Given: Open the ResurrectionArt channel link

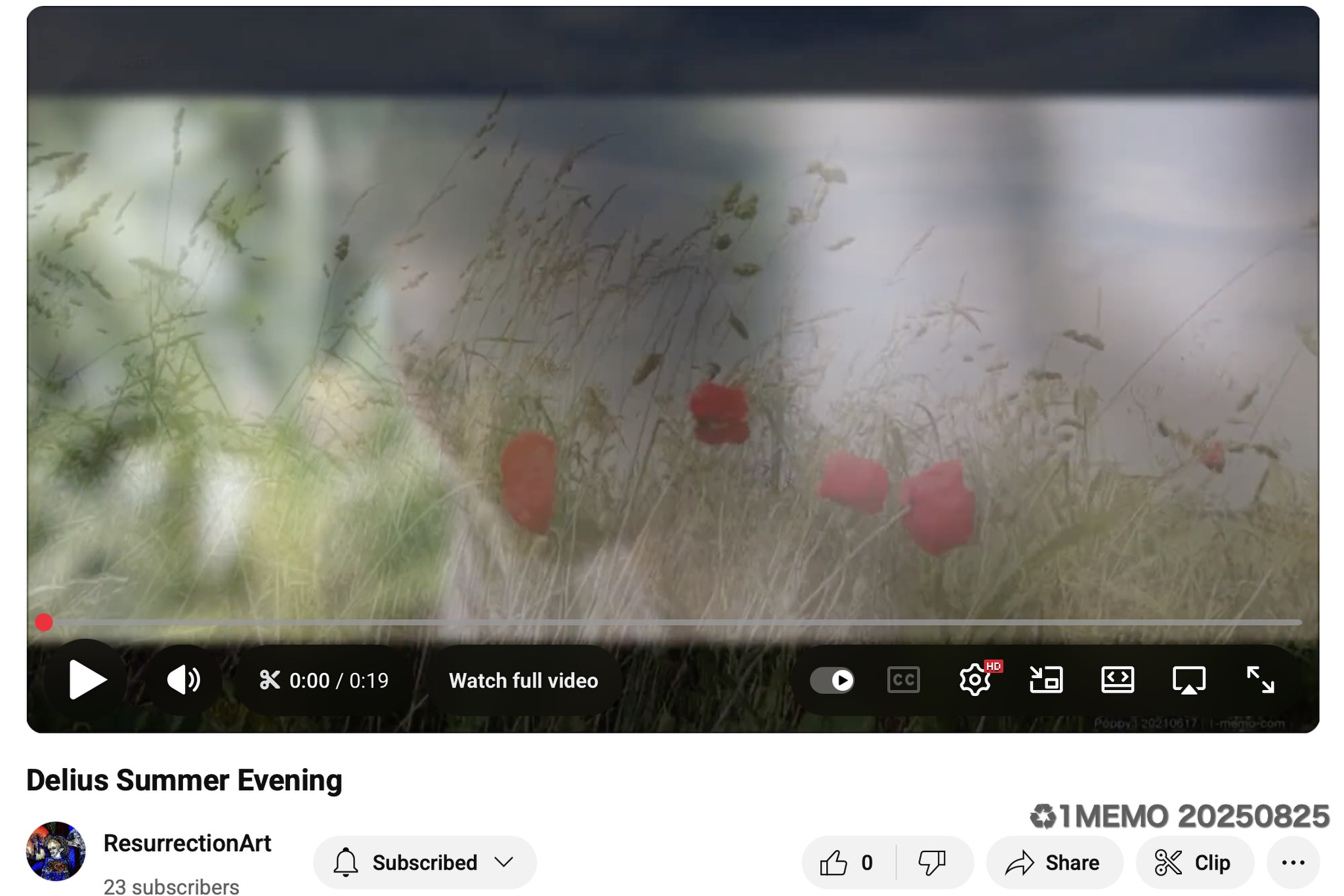Looking at the screenshot, I should [187, 844].
